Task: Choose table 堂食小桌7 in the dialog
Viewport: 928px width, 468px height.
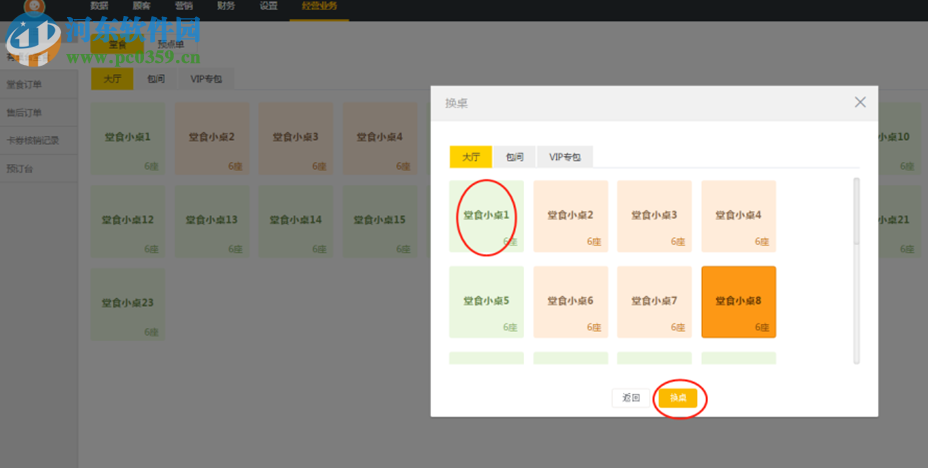Action: coord(655,302)
